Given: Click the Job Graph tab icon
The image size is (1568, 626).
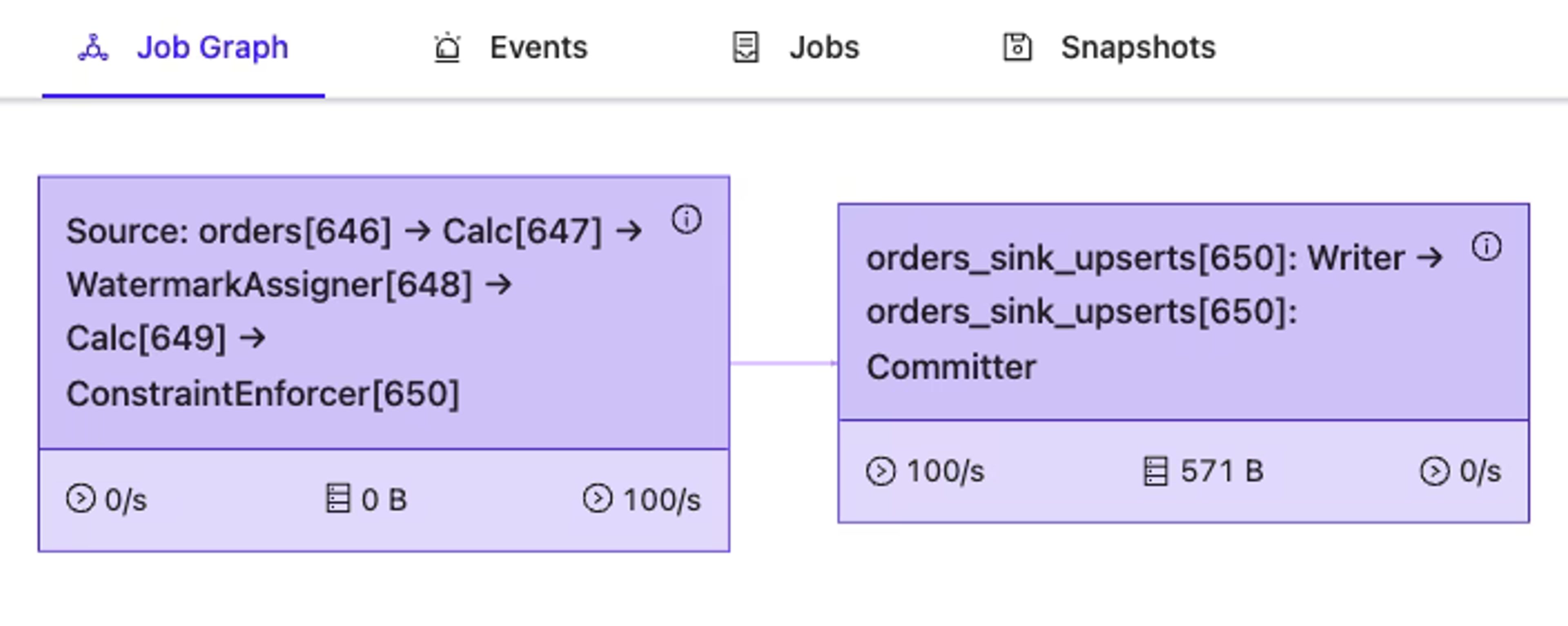Looking at the screenshot, I should pyautogui.click(x=93, y=48).
